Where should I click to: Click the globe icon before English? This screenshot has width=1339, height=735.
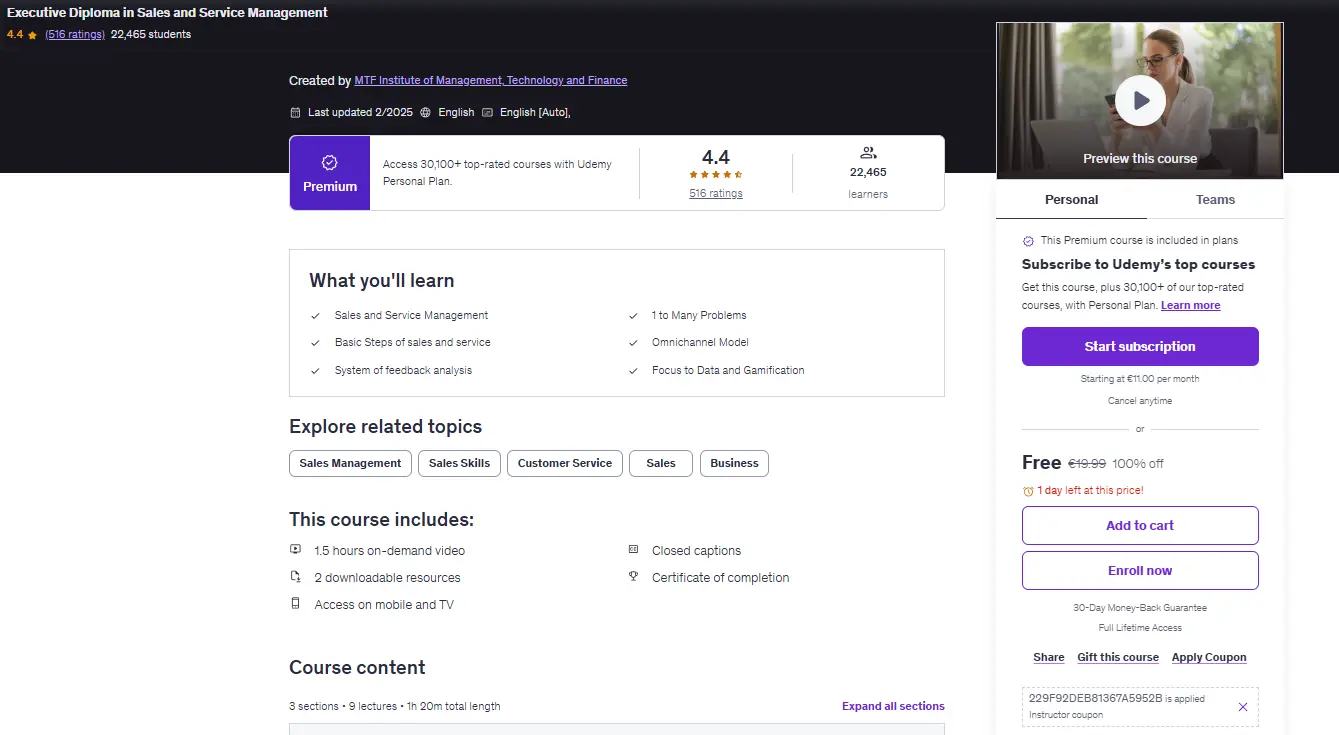(x=426, y=112)
